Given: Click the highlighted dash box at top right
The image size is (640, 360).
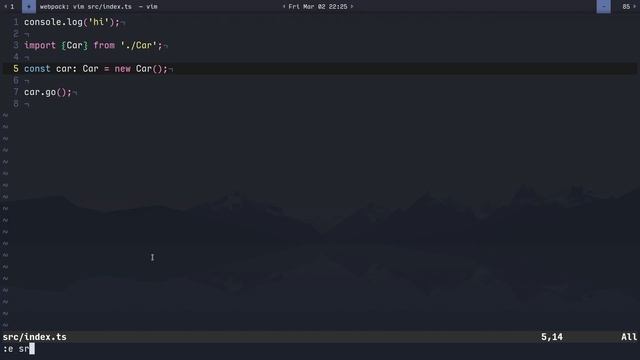Looking at the screenshot, I should click(x=603, y=7).
